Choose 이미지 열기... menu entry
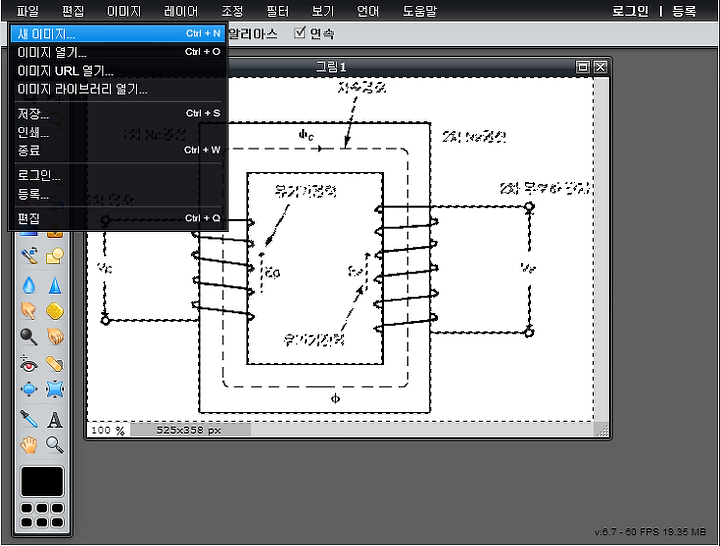Viewport: 720px width, 546px height. pos(118,52)
